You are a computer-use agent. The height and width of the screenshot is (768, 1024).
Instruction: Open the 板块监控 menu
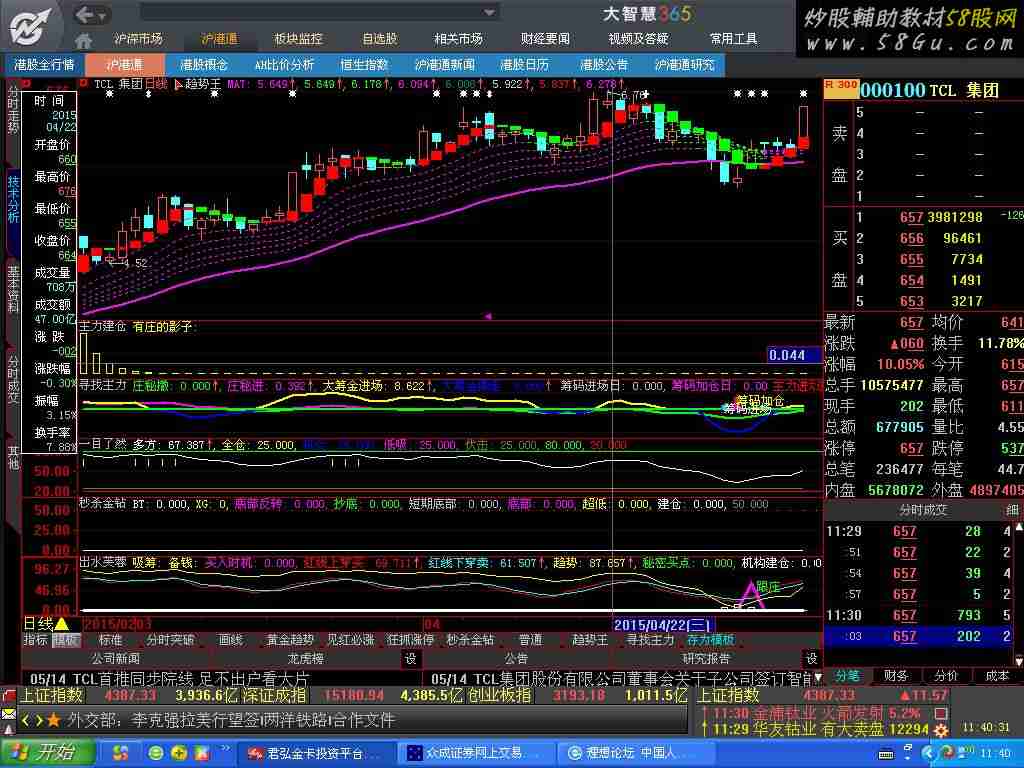pyautogui.click(x=298, y=39)
